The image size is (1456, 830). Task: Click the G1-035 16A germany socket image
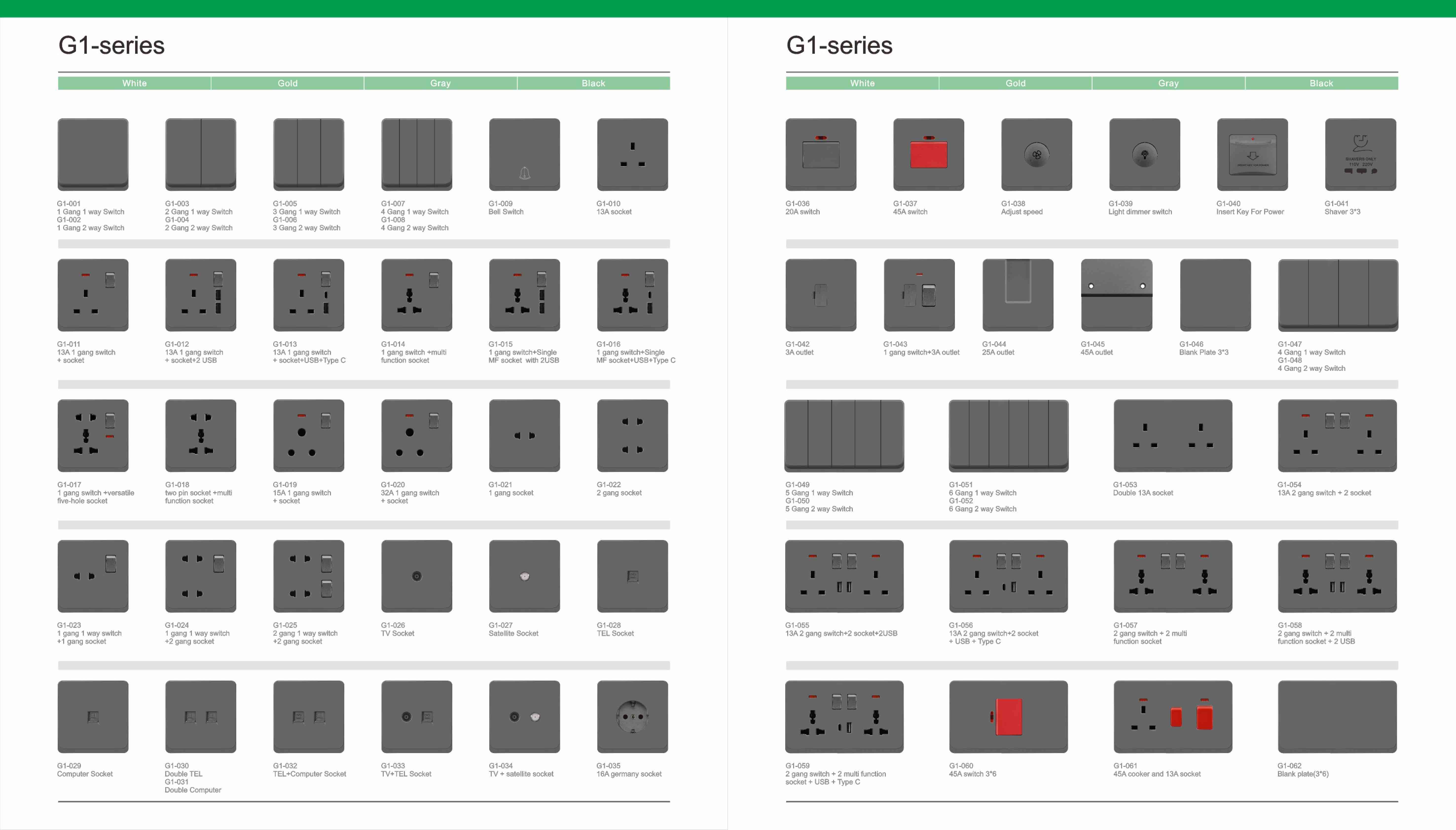pyautogui.click(x=632, y=717)
